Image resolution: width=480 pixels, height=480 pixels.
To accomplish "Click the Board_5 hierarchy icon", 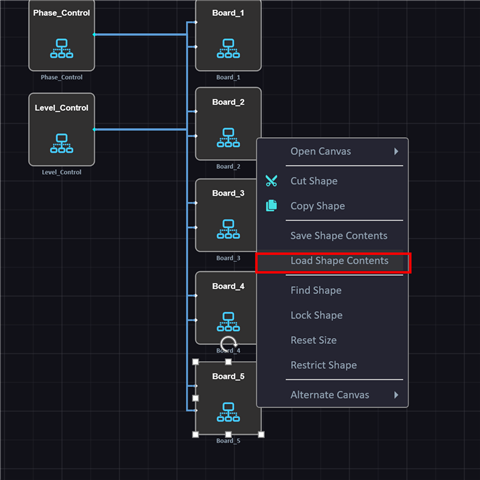I will point(228,412).
